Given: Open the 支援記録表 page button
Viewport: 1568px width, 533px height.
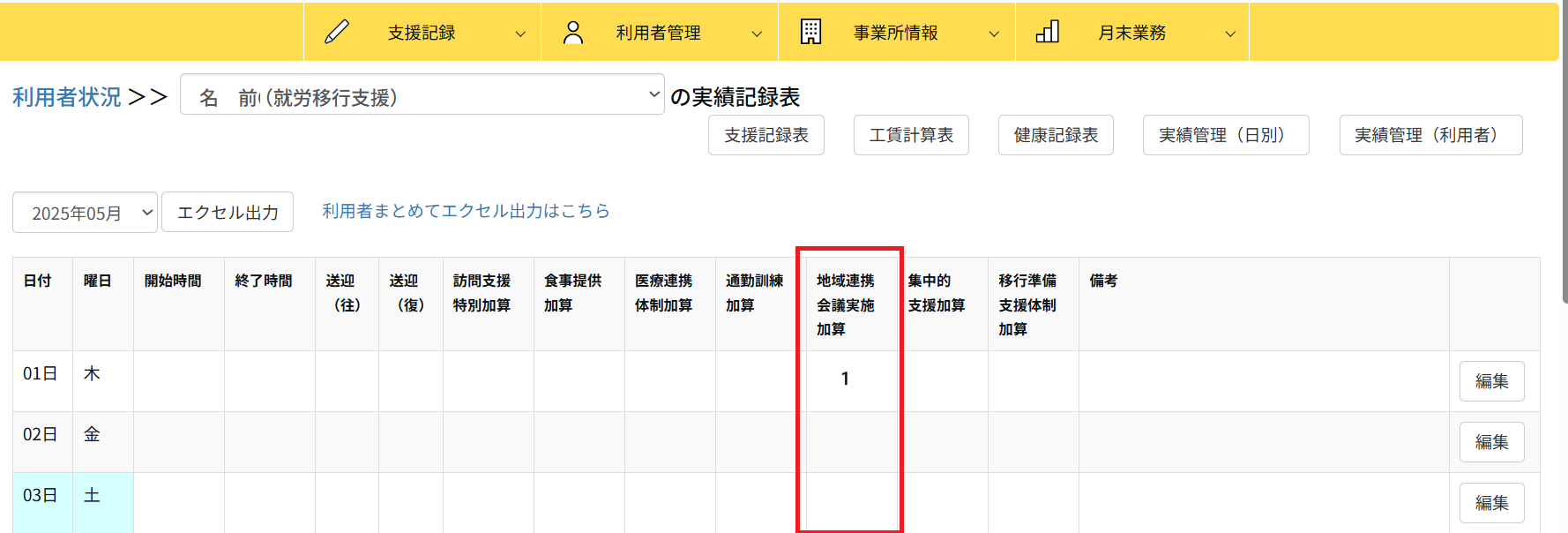Looking at the screenshot, I should tap(765, 135).
